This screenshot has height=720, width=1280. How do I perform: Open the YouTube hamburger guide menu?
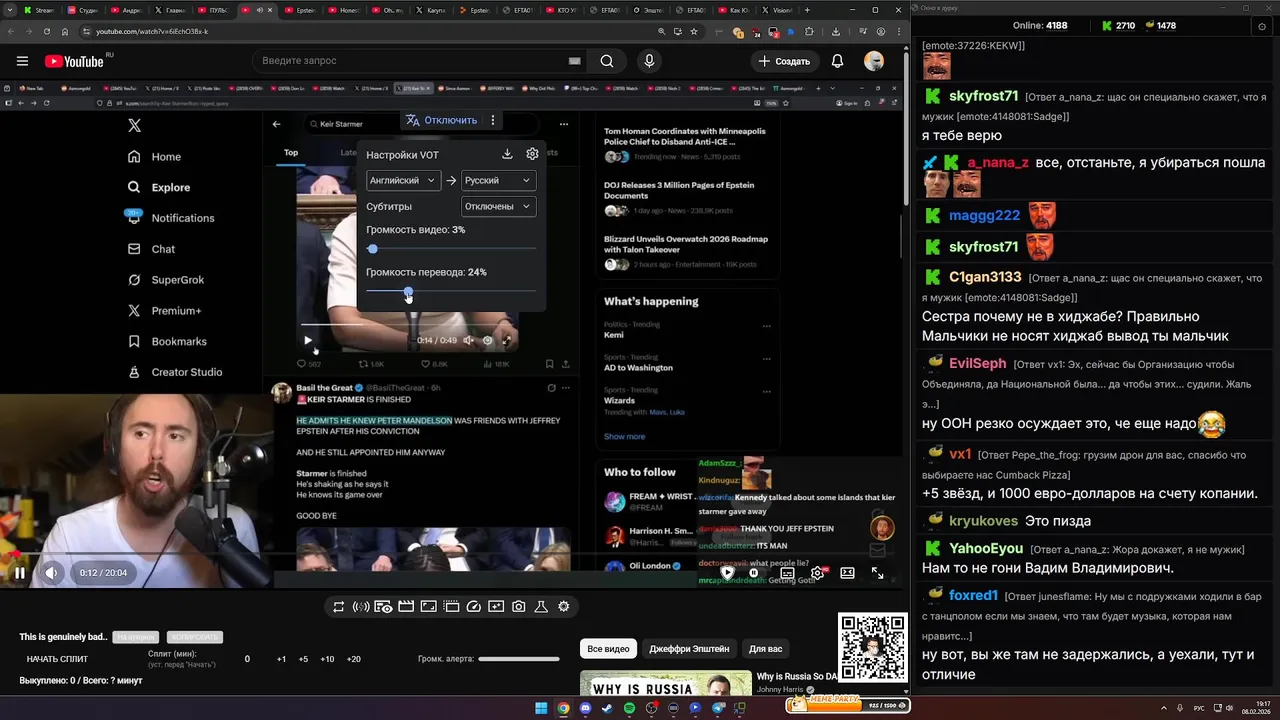tap(22, 61)
